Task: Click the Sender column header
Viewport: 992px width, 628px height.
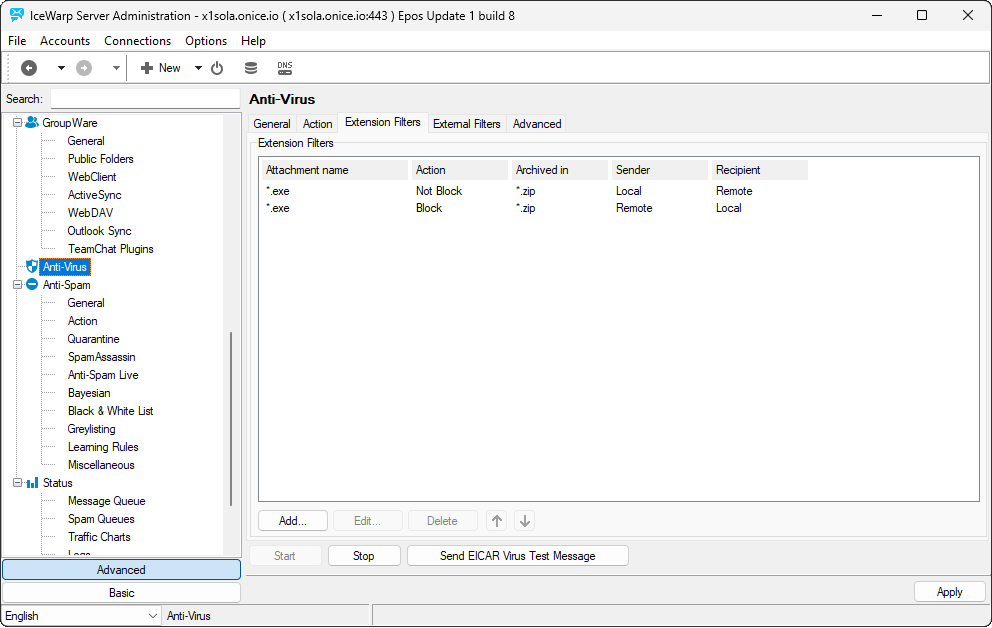Action: click(659, 170)
